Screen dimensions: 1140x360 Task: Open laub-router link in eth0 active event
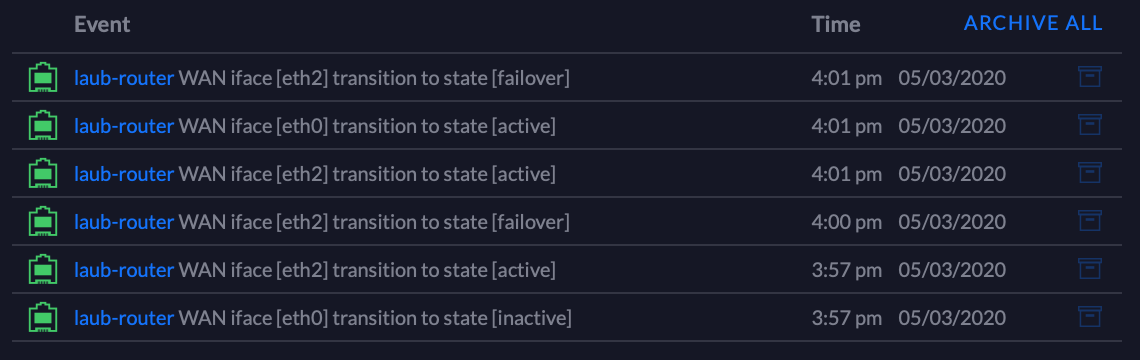[124, 126]
